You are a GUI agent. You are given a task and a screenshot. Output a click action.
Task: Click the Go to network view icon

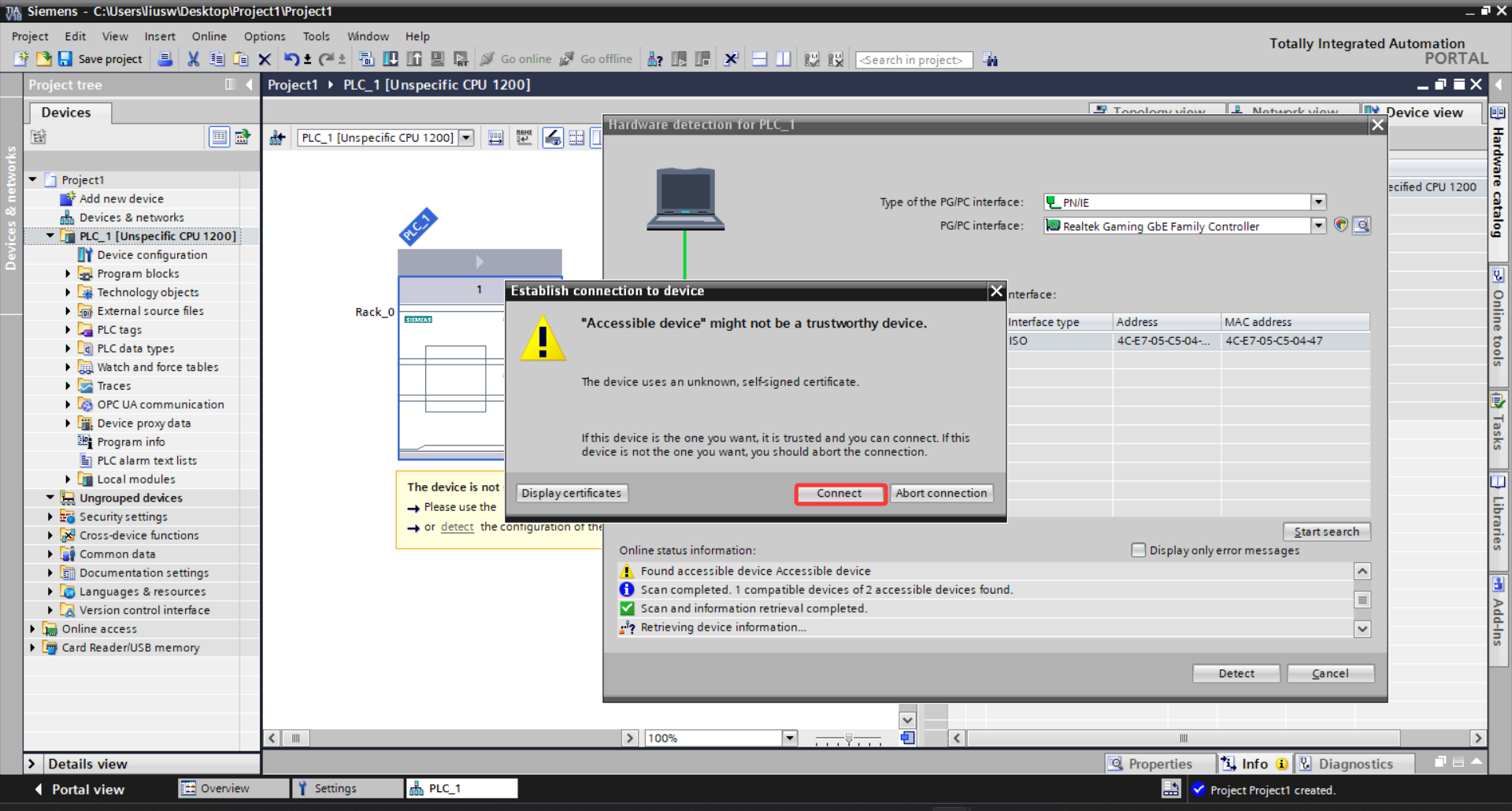[x=277, y=138]
